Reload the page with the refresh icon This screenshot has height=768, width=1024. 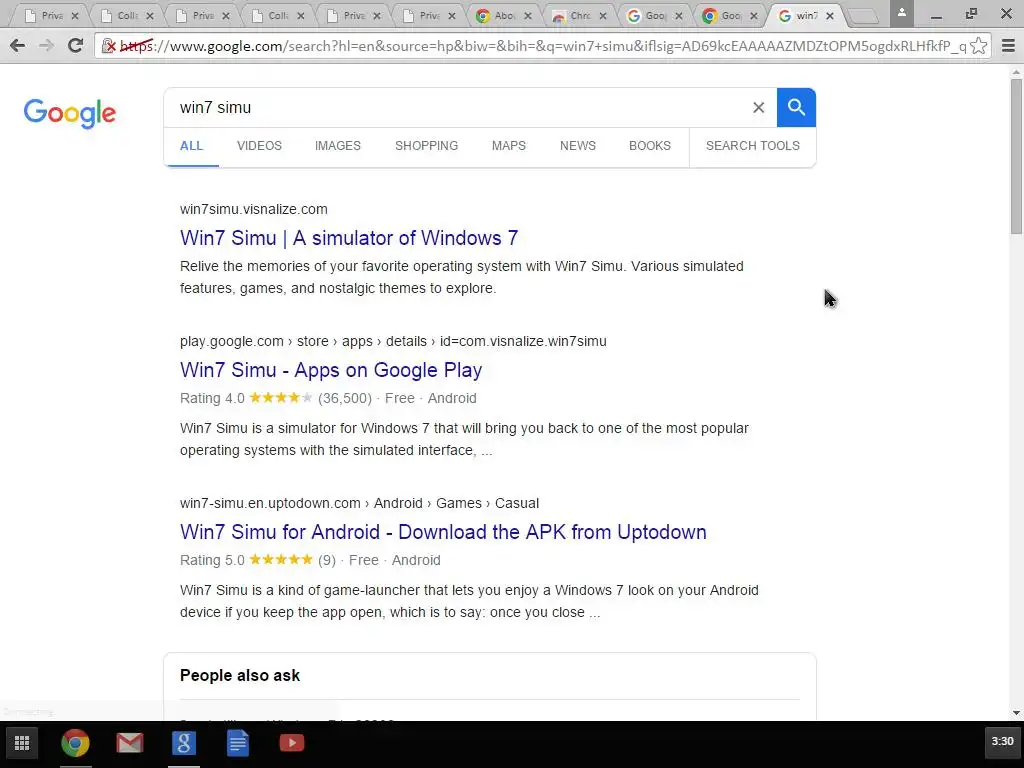[76, 45]
